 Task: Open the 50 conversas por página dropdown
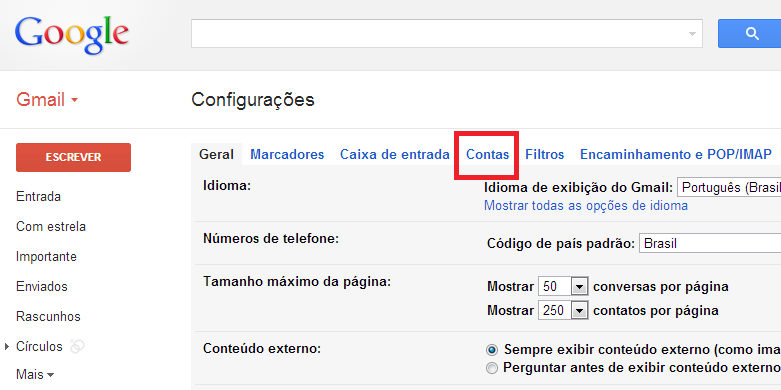point(563,287)
